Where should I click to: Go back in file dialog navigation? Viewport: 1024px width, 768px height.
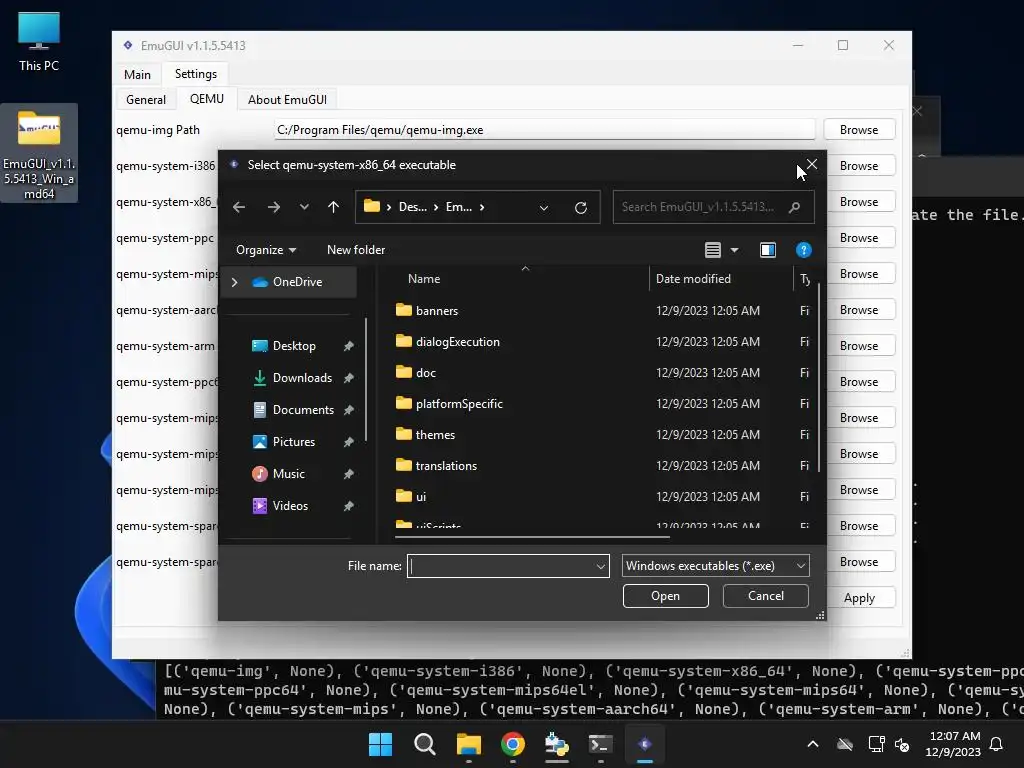pyautogui.click(x=239, y=207)
